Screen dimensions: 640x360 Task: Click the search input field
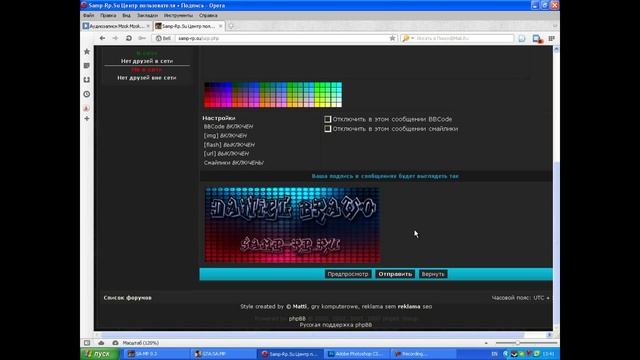click(464, 38)
